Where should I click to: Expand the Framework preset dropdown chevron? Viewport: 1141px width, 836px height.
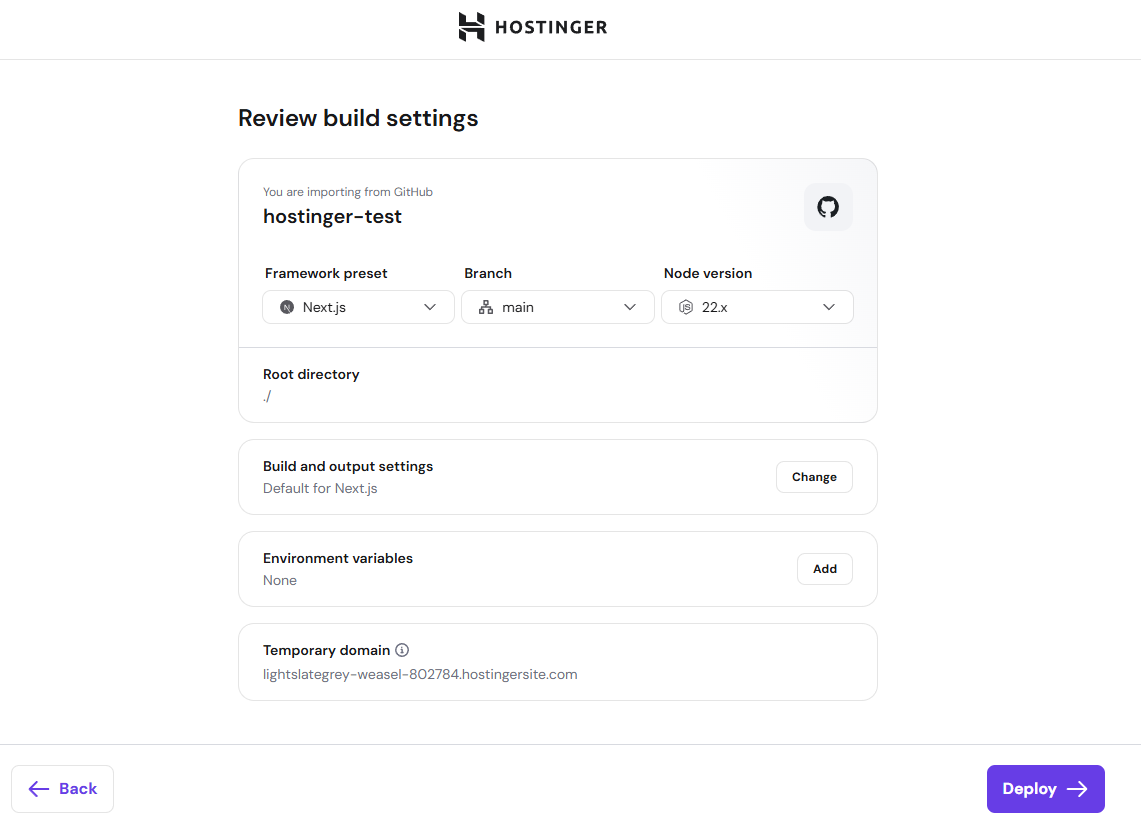coord(430,307)
